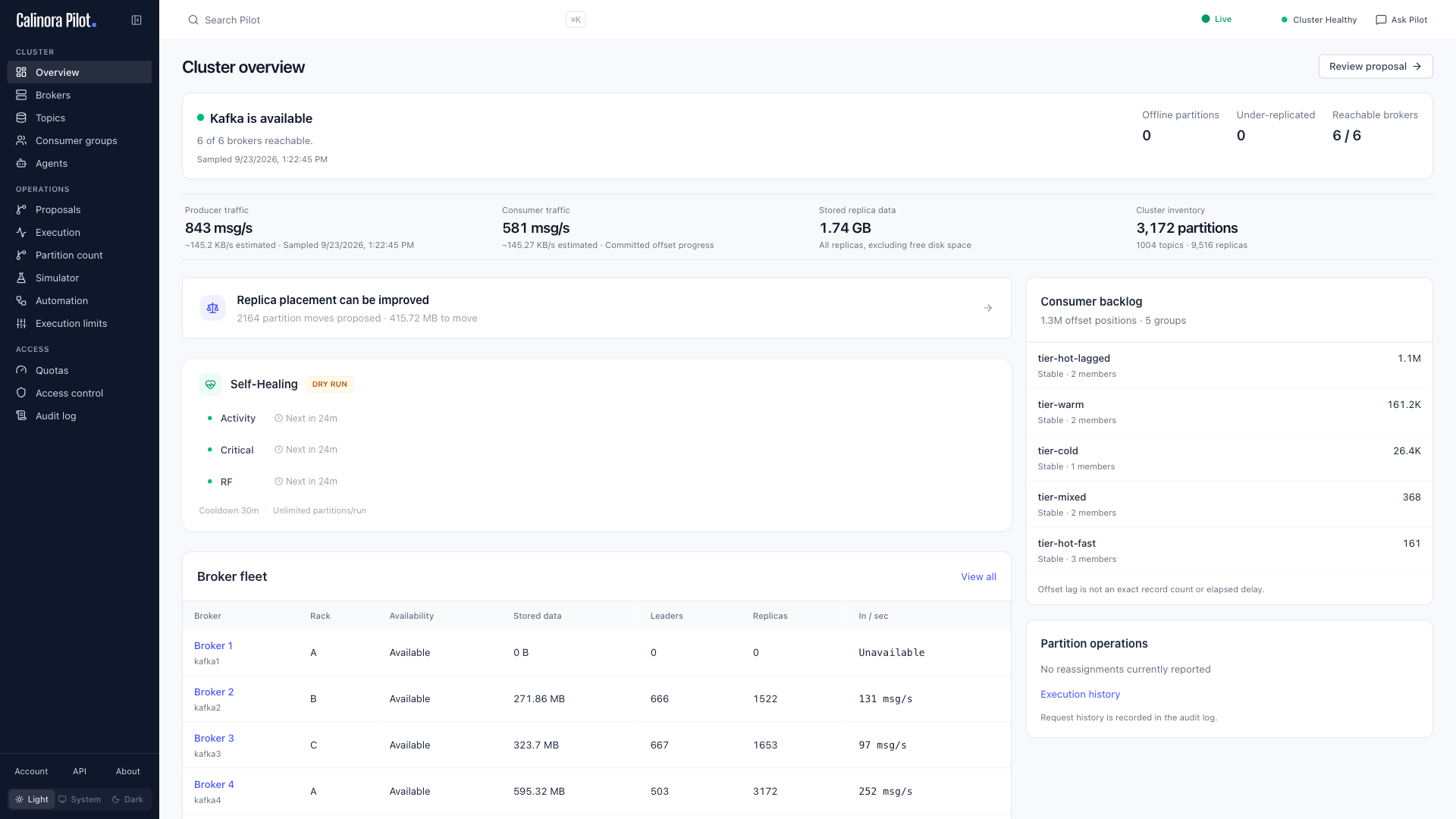Screen dimensions: 1456x819
Task: Click the Live indicator label
Action: pyautogui.click(x=1223, y=19)
